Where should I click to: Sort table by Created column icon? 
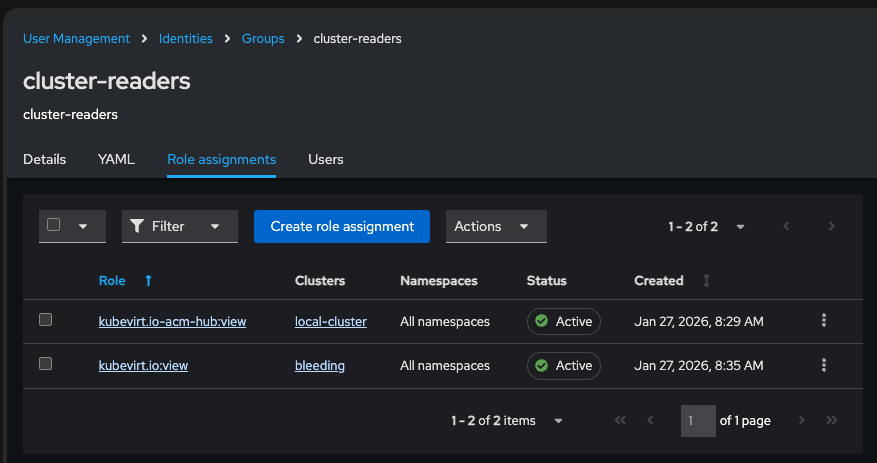point(707,281)
